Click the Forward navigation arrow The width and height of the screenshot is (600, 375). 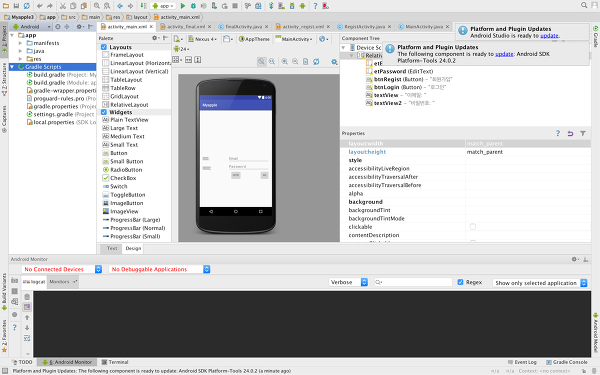130,6
